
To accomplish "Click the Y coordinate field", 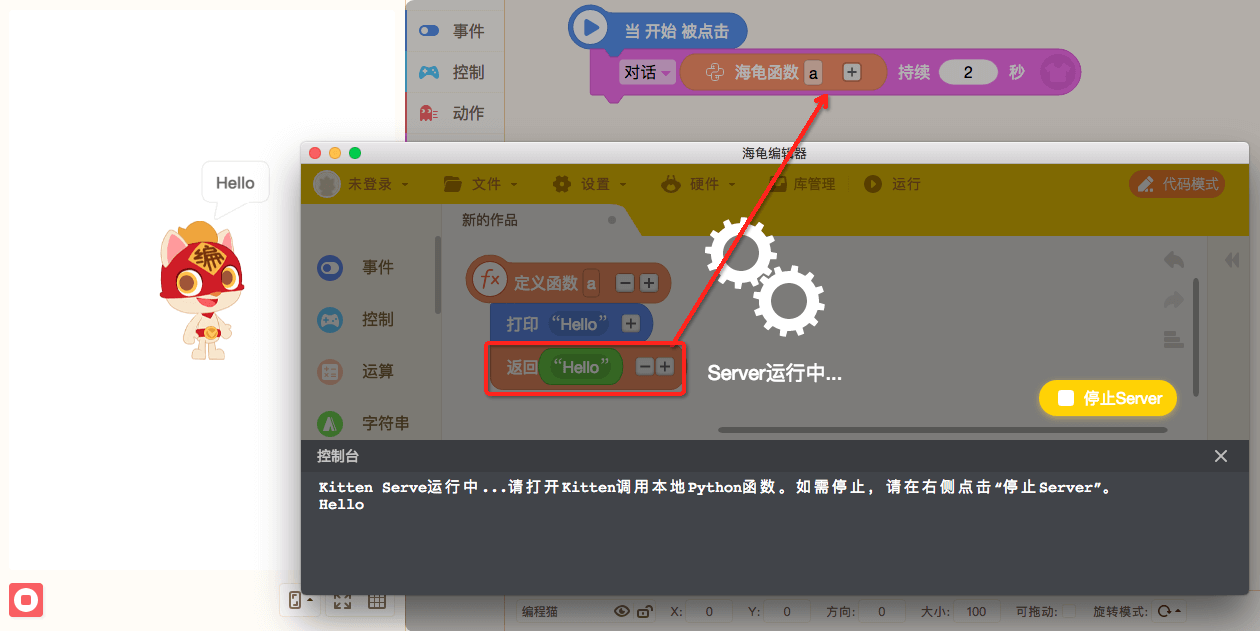I will click(x=785, y=611).
